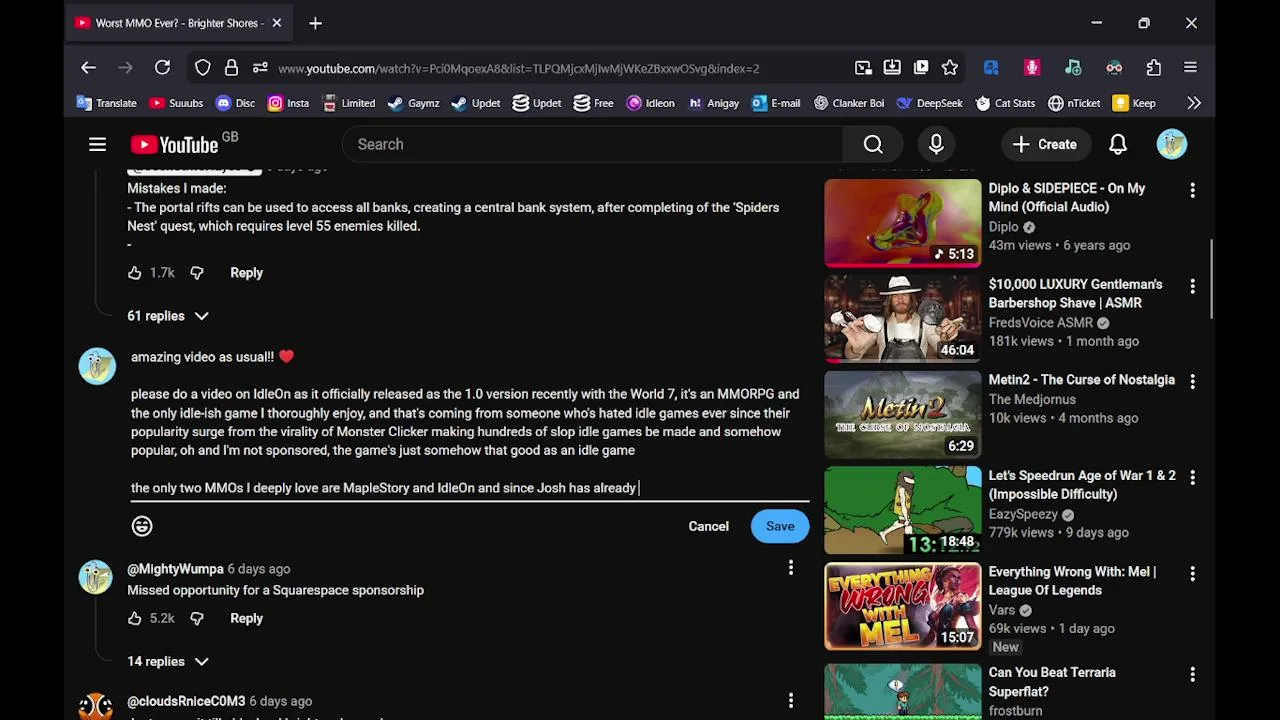Screen dimensions: 1280x720
Task: Open the browser hamburger application menu
Action: tap(1190, 68)
